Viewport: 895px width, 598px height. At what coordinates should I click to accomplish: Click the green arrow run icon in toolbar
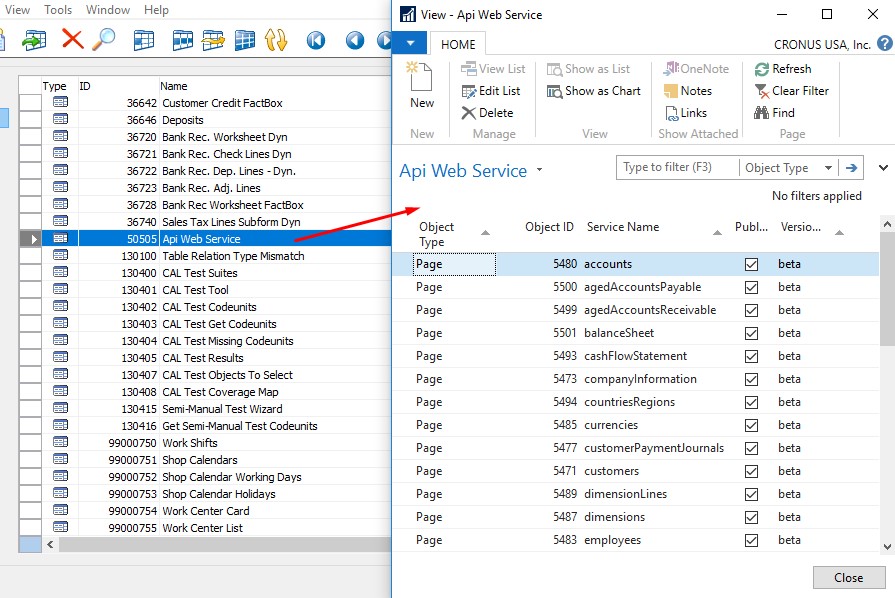[34, 41]
